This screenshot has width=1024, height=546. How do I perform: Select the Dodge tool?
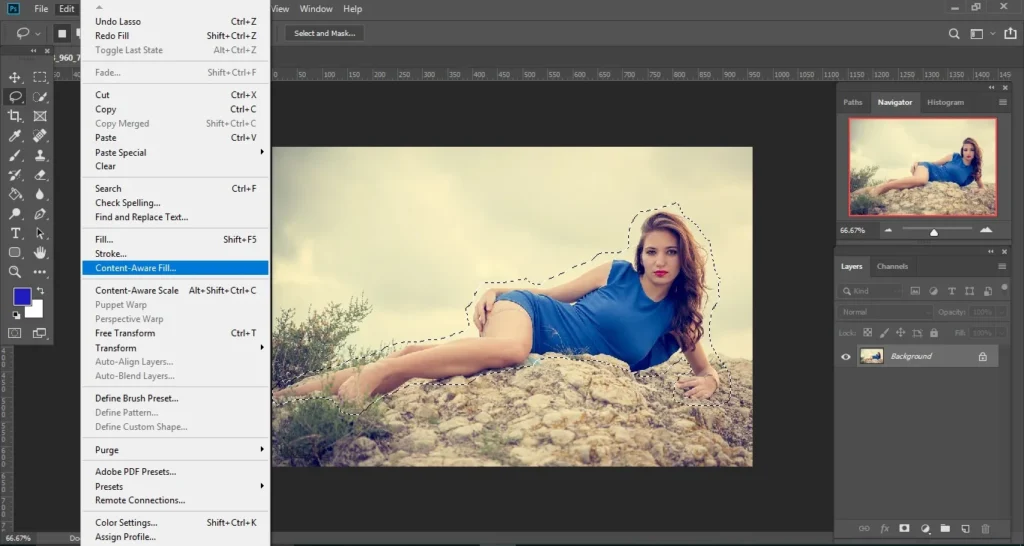pyautogui.click(x=14, y=214)
